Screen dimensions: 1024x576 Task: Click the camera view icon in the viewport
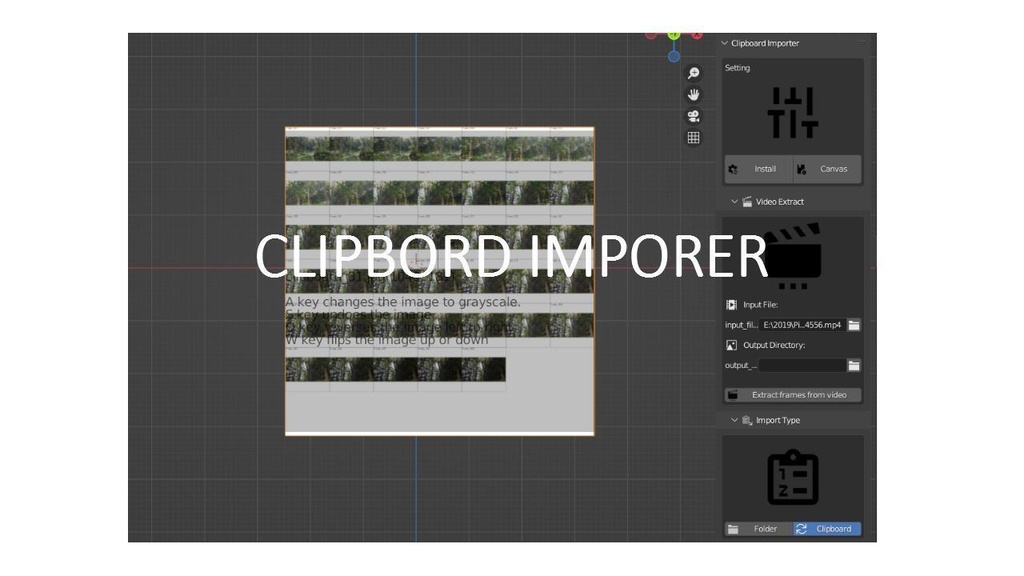tap(694, 116)
